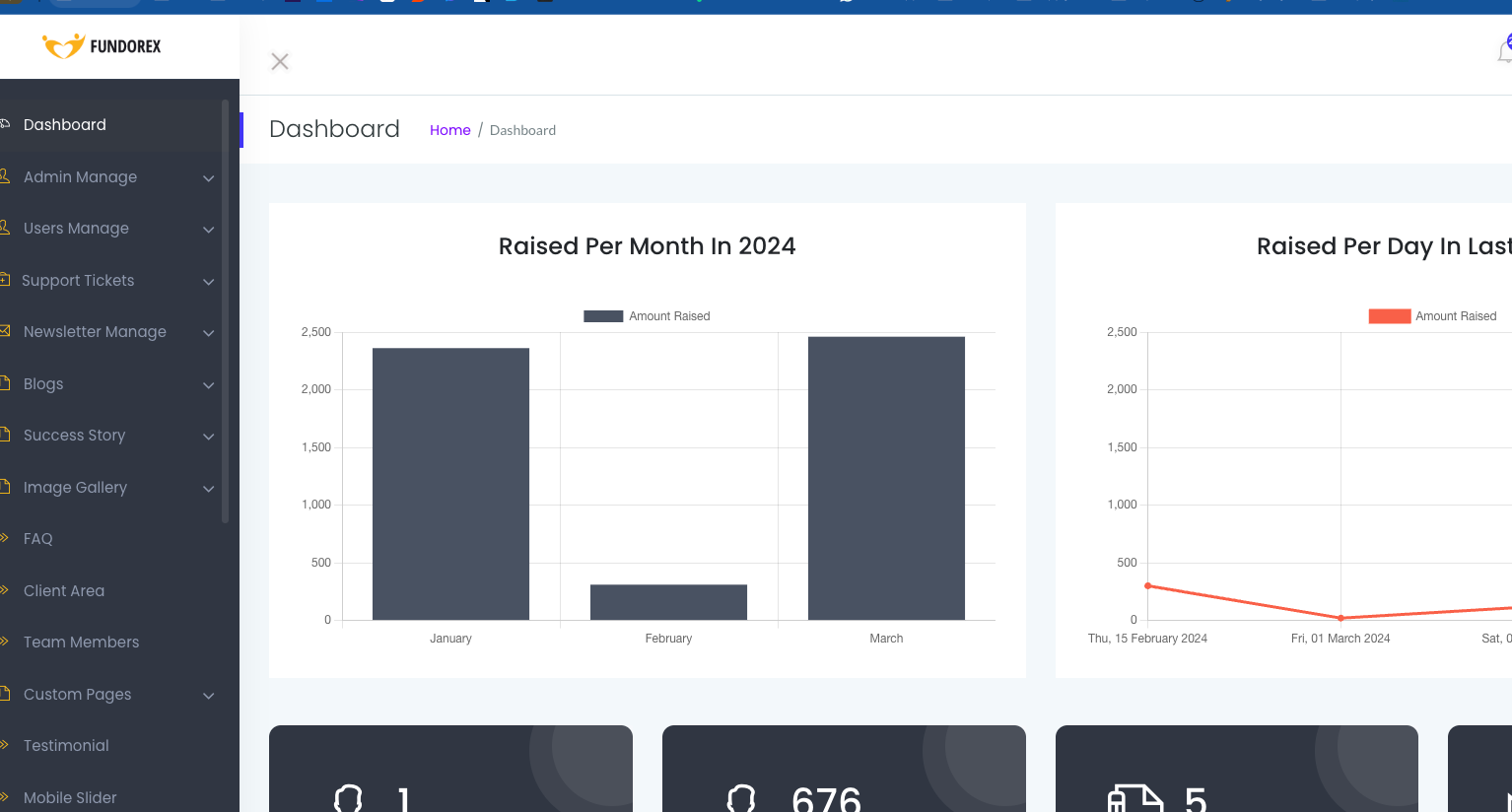Click the Dashboard sidebar icon
The width and height of the screenshot is (1512, 812).
click(4, 124)
